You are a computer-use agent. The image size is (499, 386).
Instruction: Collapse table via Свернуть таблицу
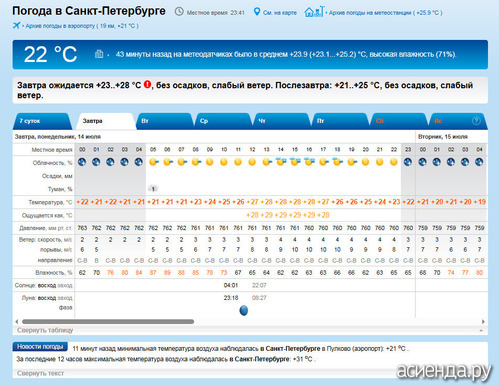pyautogui.click(x=45, y=330)
